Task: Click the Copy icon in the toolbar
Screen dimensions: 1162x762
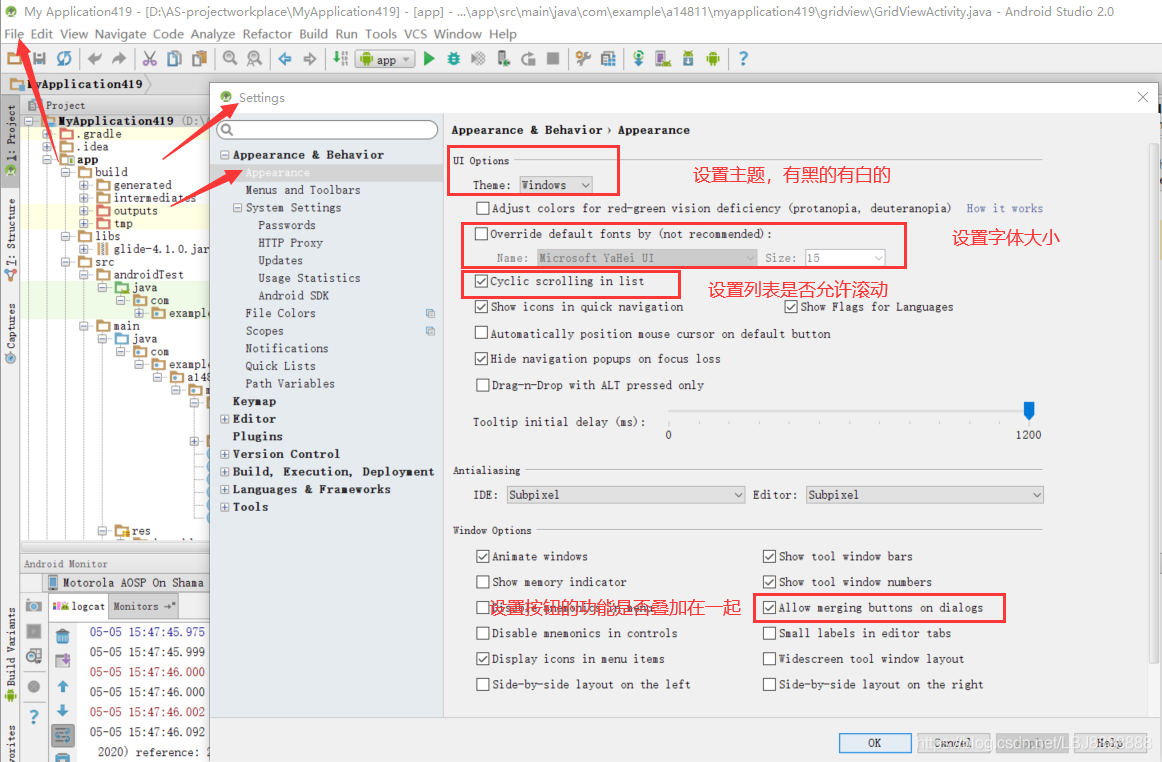Action: [174, 59]
